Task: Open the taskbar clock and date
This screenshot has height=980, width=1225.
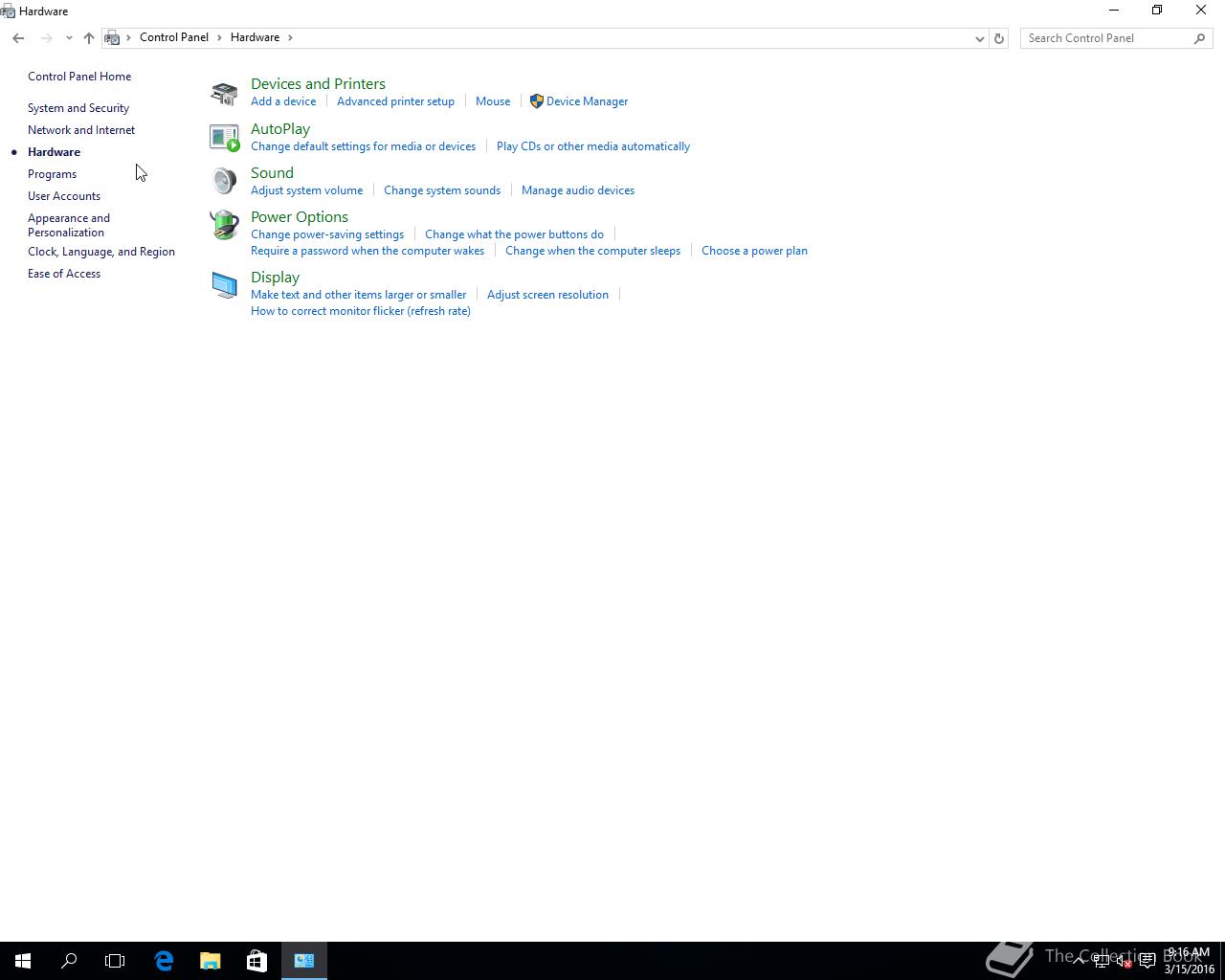Action: (1189, 961)
